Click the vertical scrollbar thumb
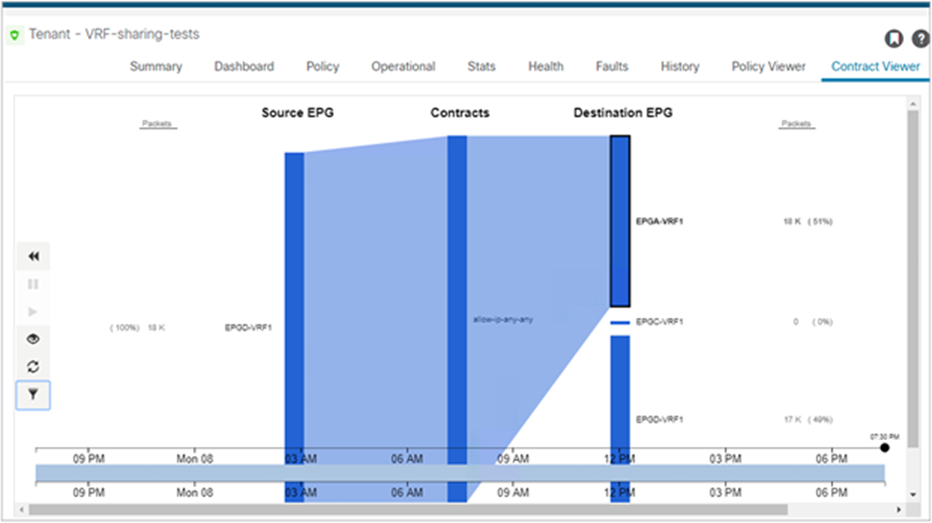Viewport: 932px width, 523px height. [x=913, y=279]
